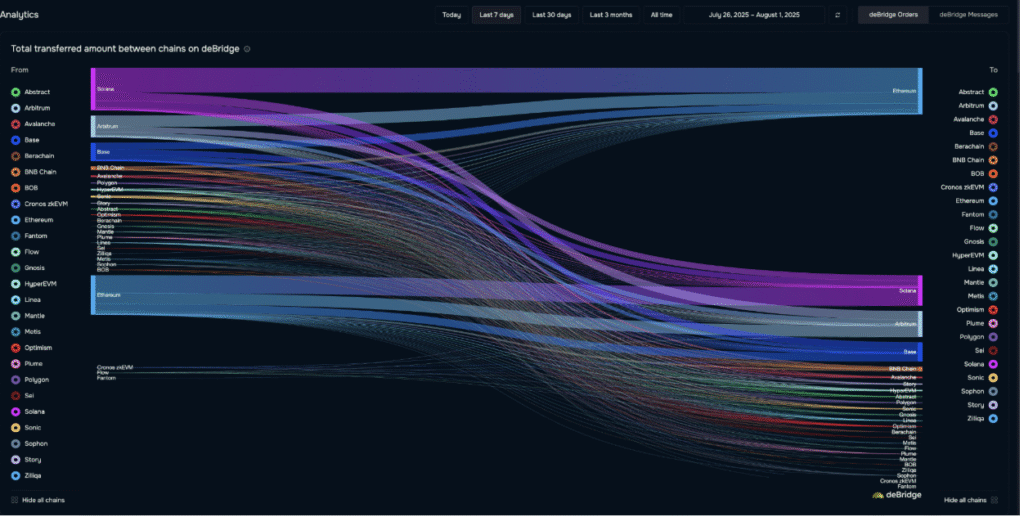The width and height of the screenshot is (1024, 517).
Task: Toggle Hide all chains in From column
Action: click(x=38, y=501)
